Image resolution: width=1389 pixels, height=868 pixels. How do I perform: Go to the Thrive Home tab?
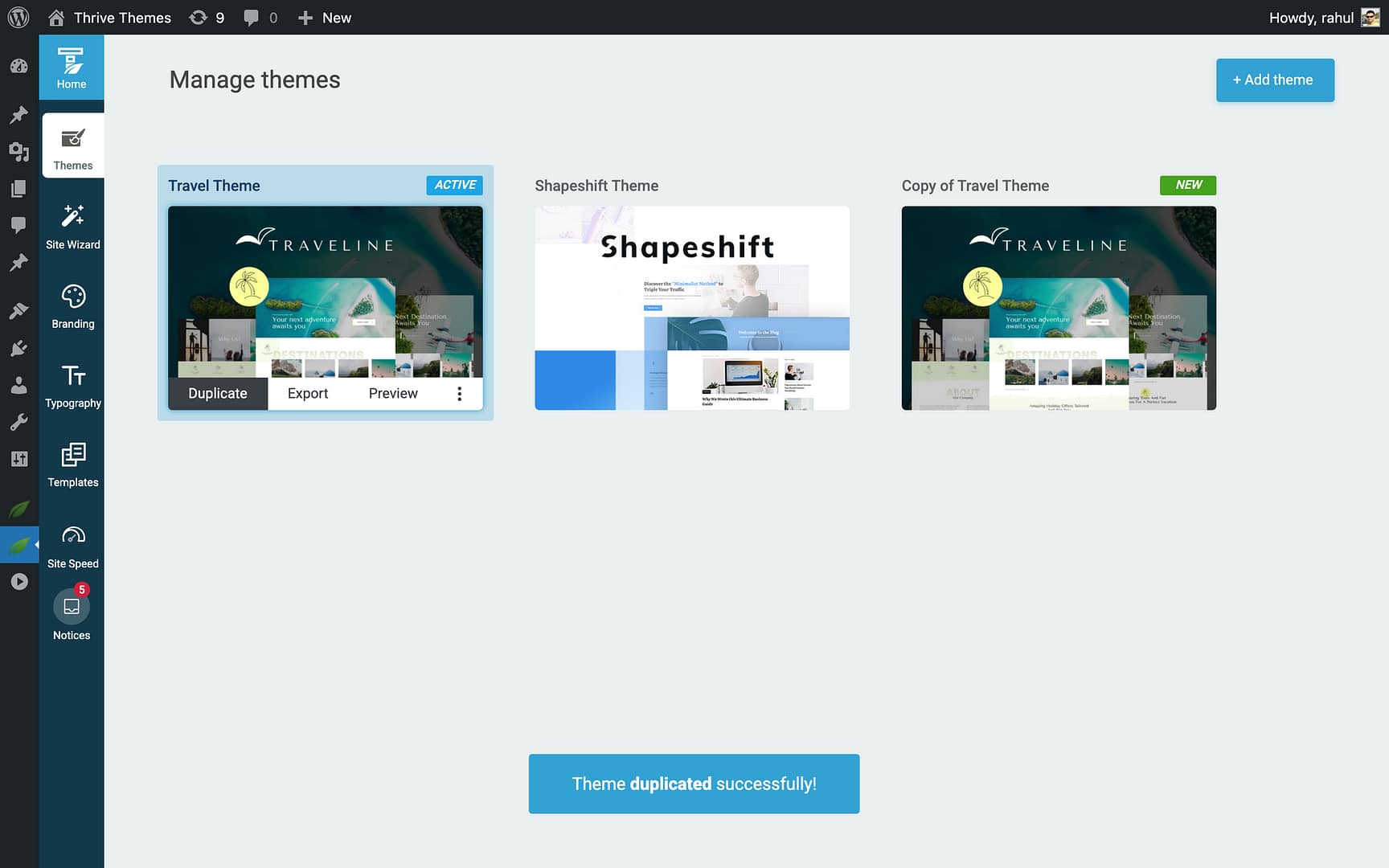(x=72, y=68)
